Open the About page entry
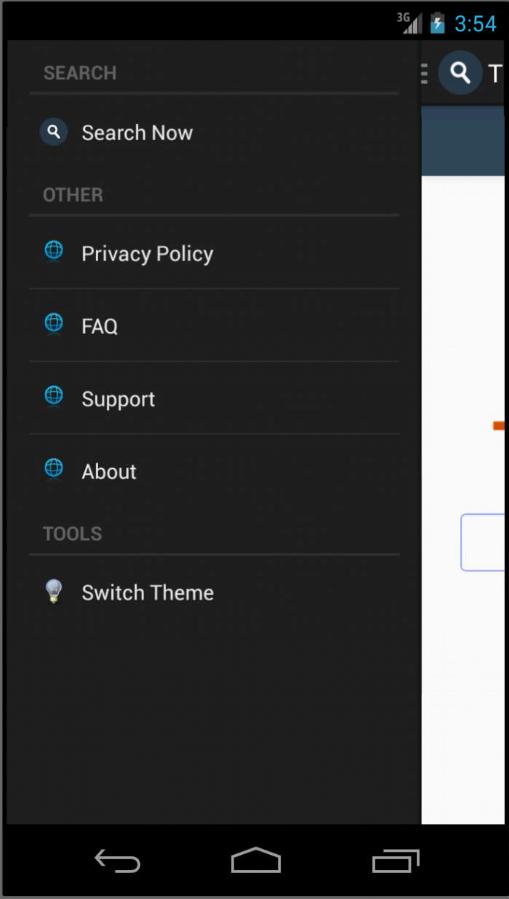This screenshot has width=509, height=899. (x=214, y=471)
